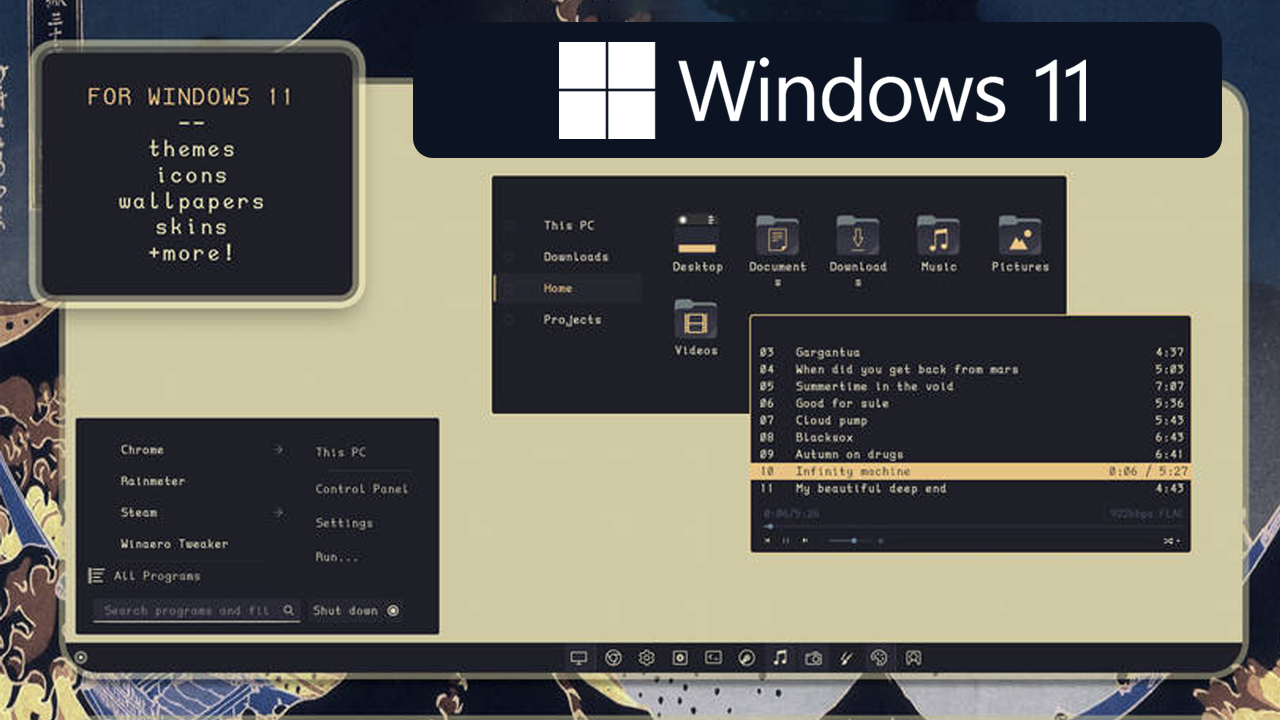Play track 03 Gargantua
This screenshot has width=1280, height=720.
971,352
